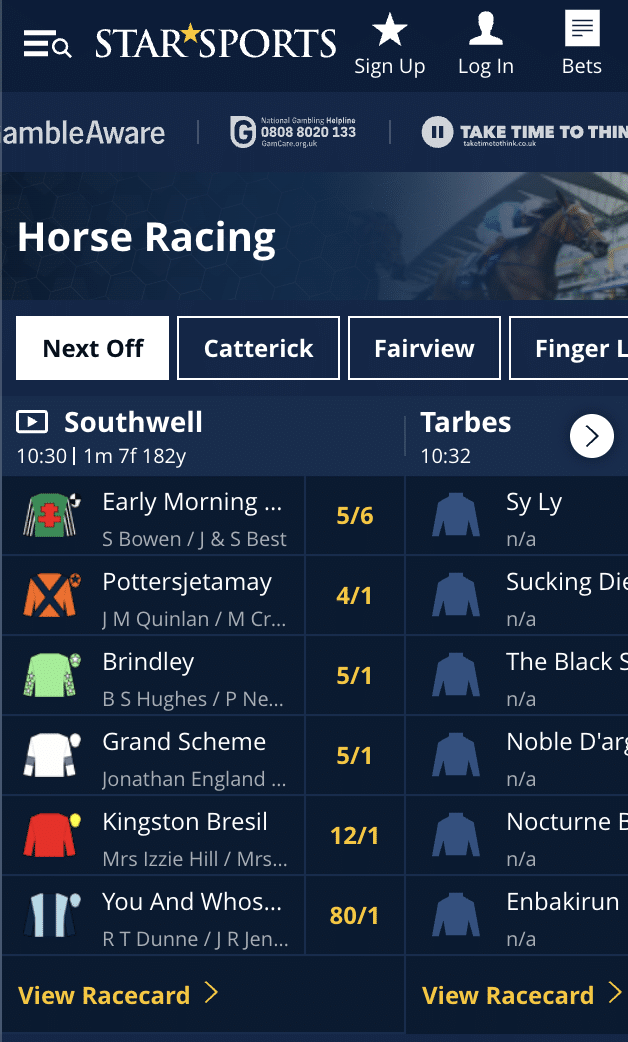Switch to the Catterick tab
The width and height of the screenshot is (628, 1042).
click(x=258, y=348)
